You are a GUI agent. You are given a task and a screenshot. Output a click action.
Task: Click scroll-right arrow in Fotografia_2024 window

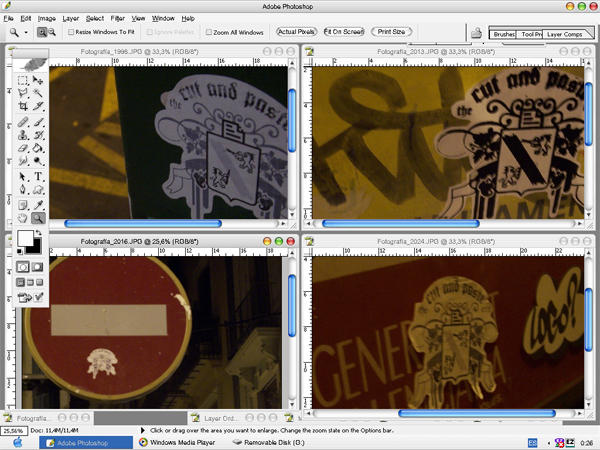tap(580, 414)
